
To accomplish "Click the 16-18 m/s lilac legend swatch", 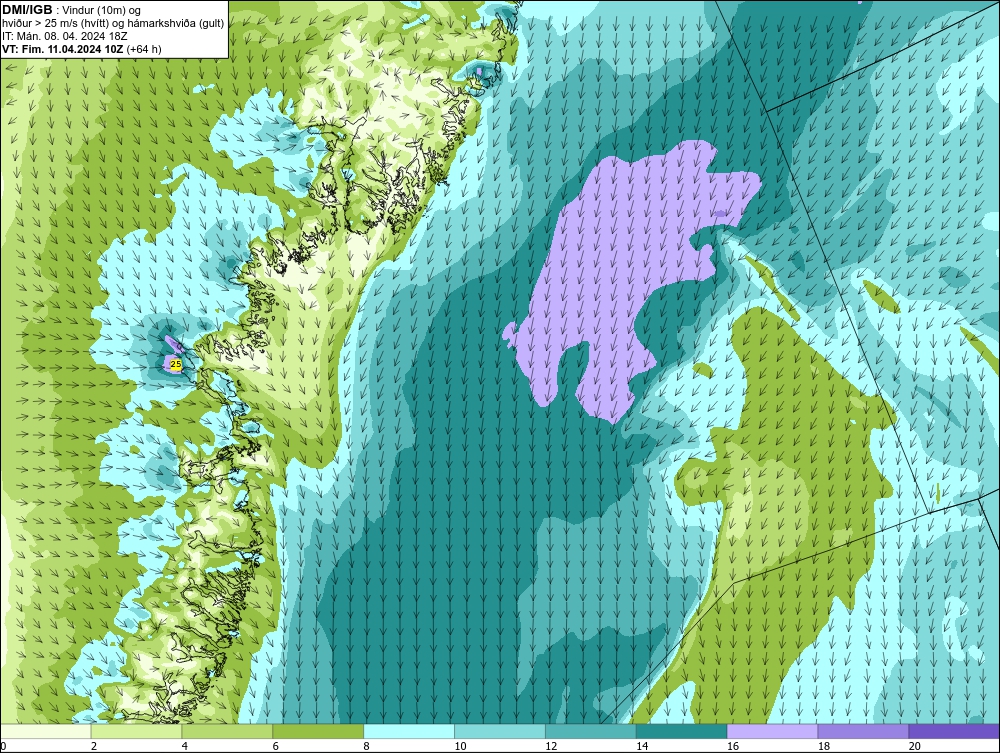I will click(x=772, y=731).
